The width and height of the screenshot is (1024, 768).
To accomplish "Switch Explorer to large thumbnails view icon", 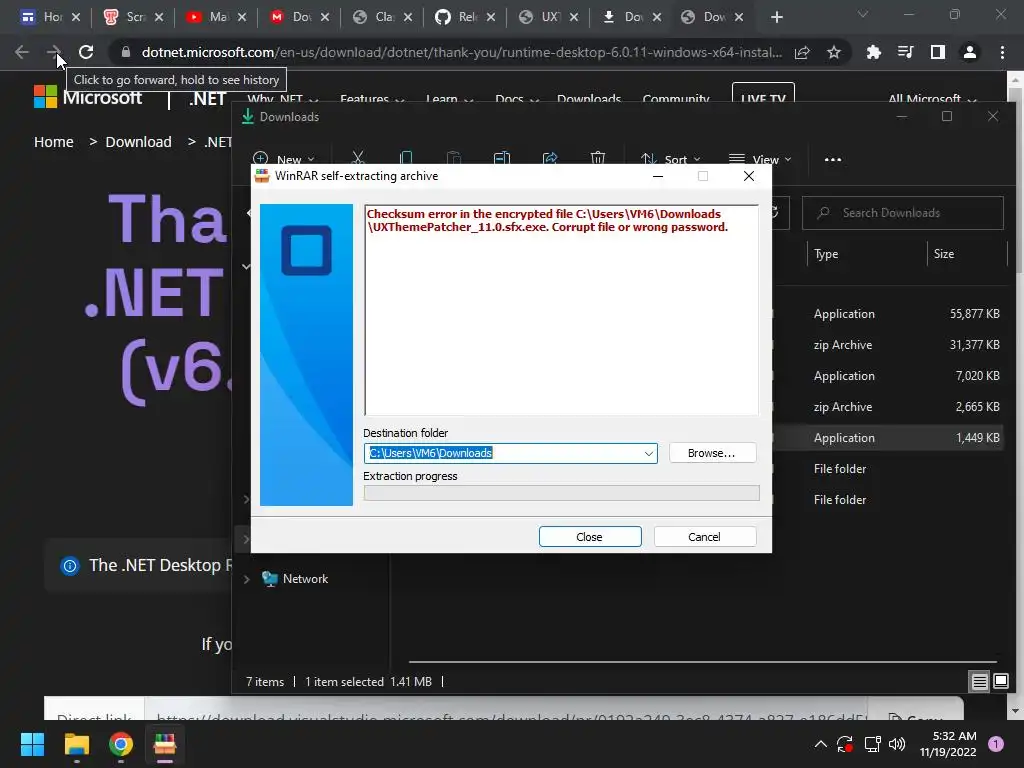I will [1000, 682].
